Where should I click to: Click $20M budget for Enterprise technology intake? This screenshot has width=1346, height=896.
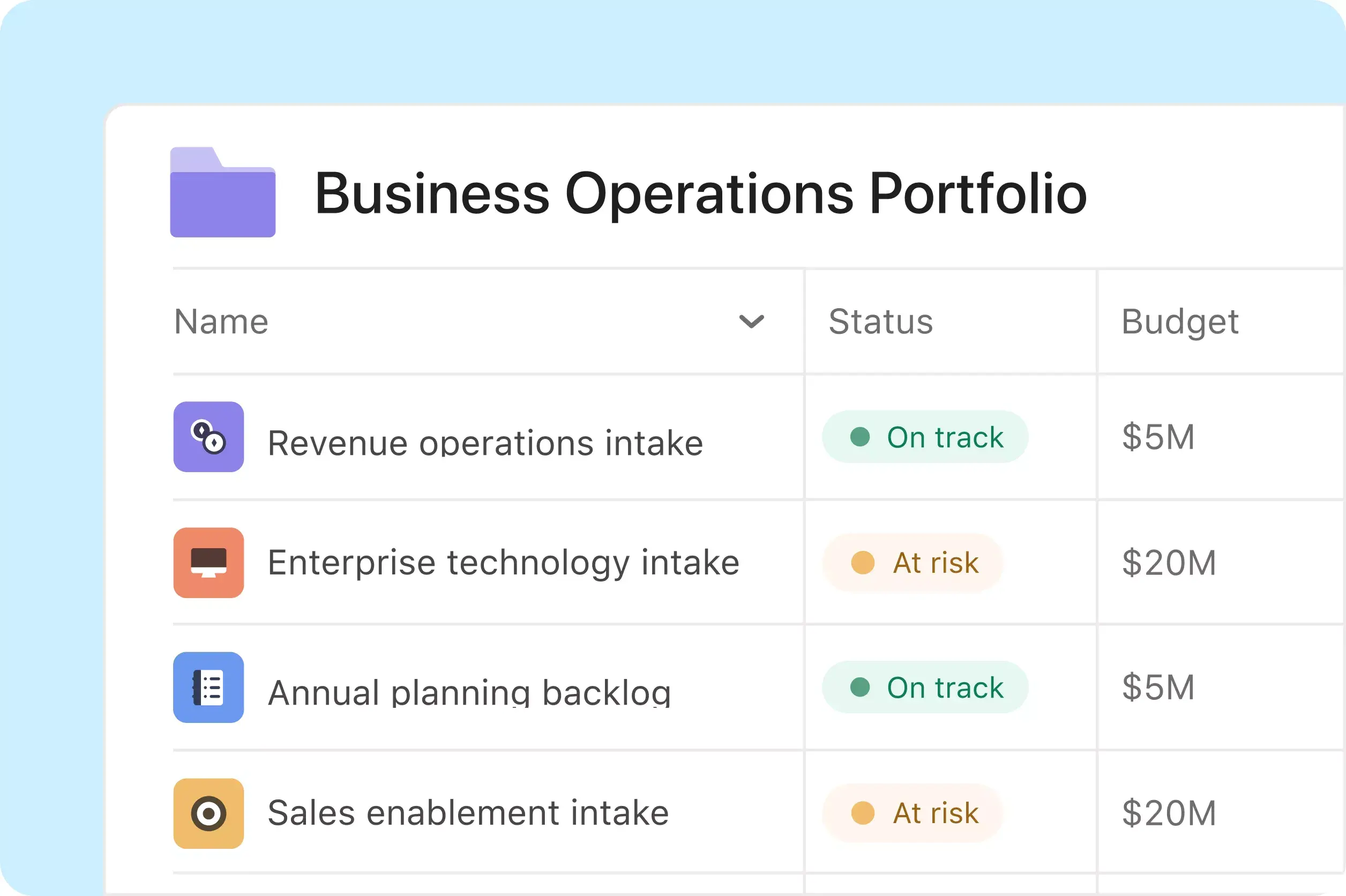click(1169, 563)
